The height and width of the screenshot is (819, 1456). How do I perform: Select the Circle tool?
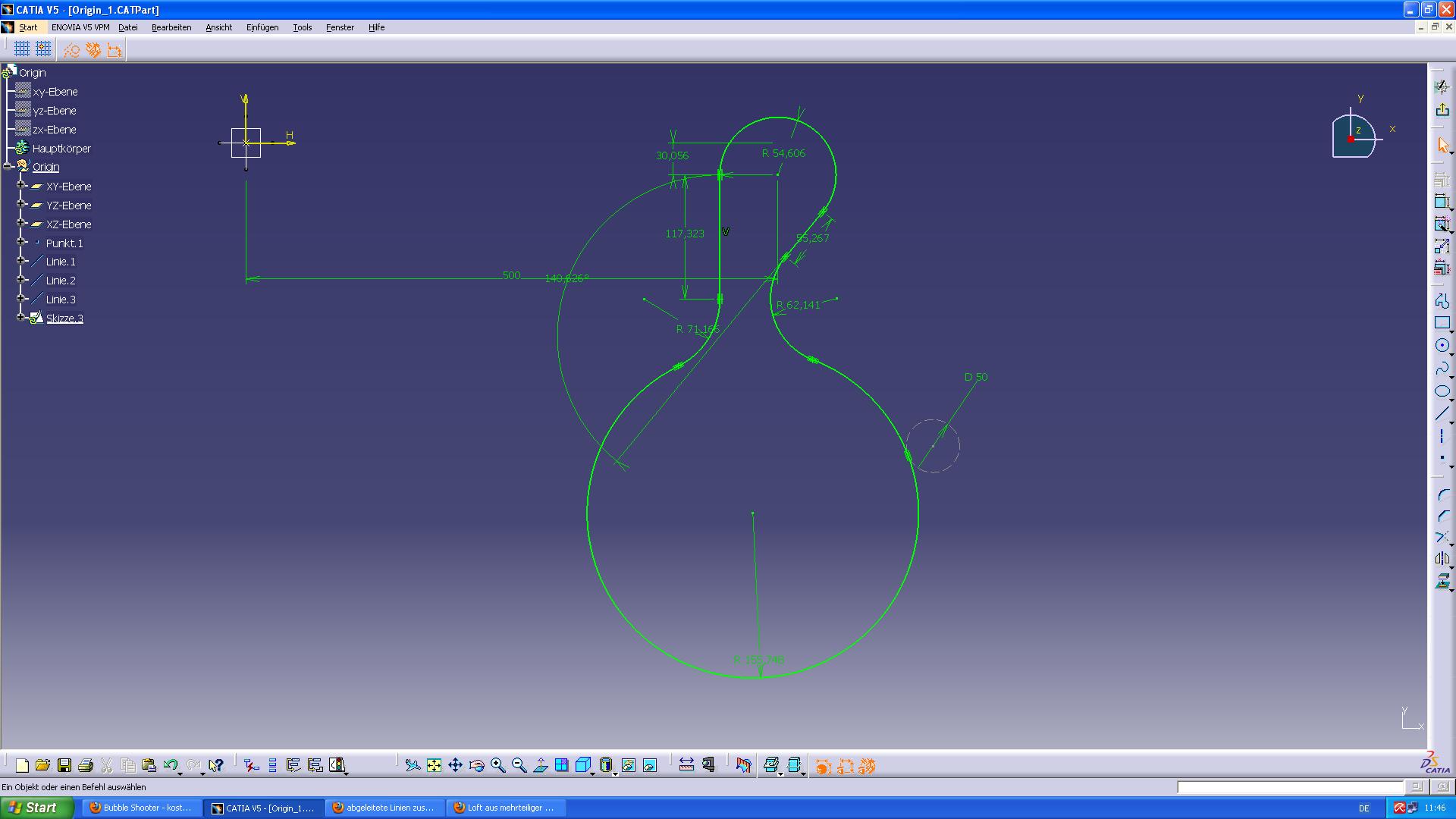click(x=1442, y=346)
